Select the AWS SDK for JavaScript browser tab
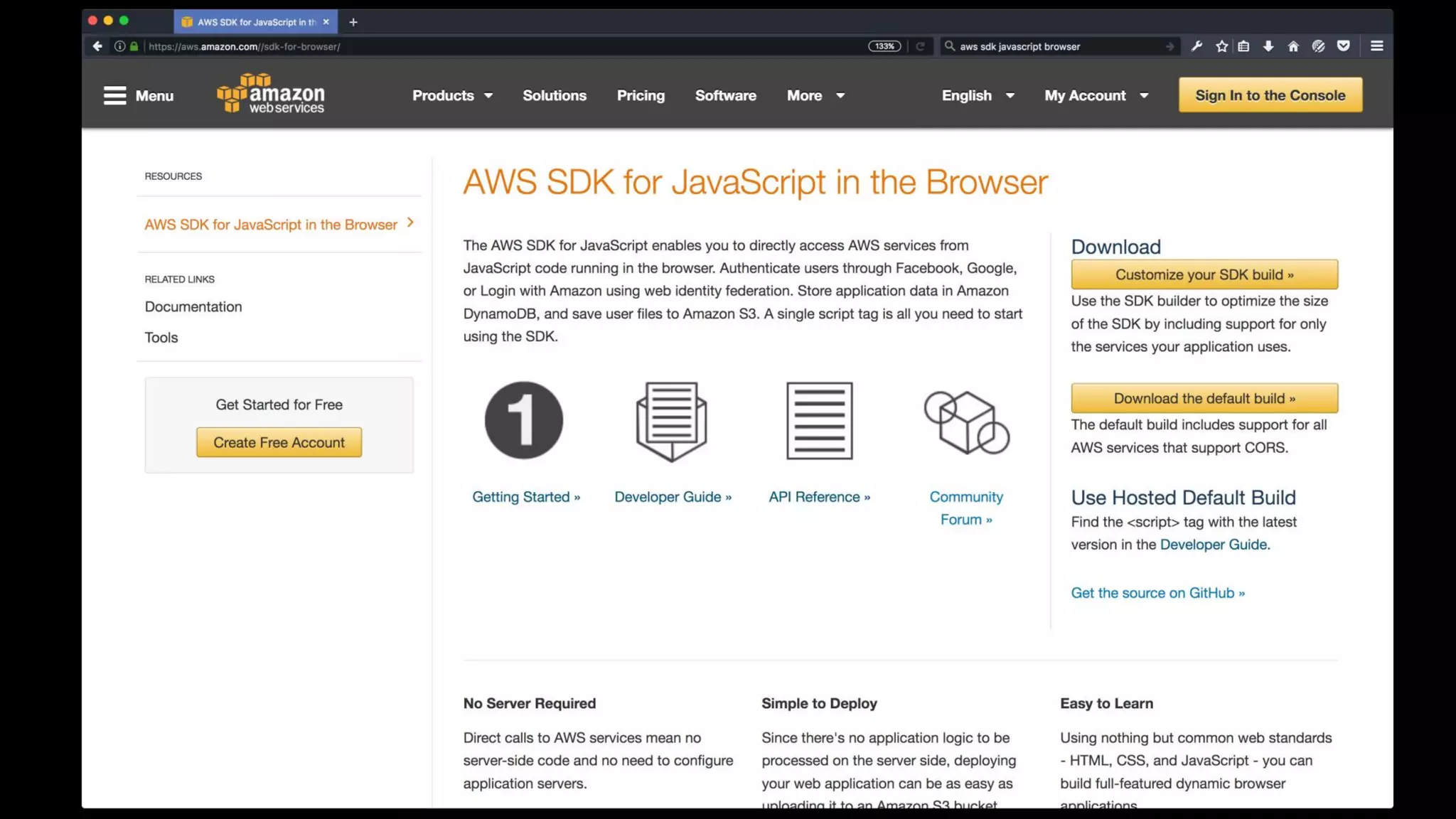This screenshot has width=1456, height=819. point(256,22)
